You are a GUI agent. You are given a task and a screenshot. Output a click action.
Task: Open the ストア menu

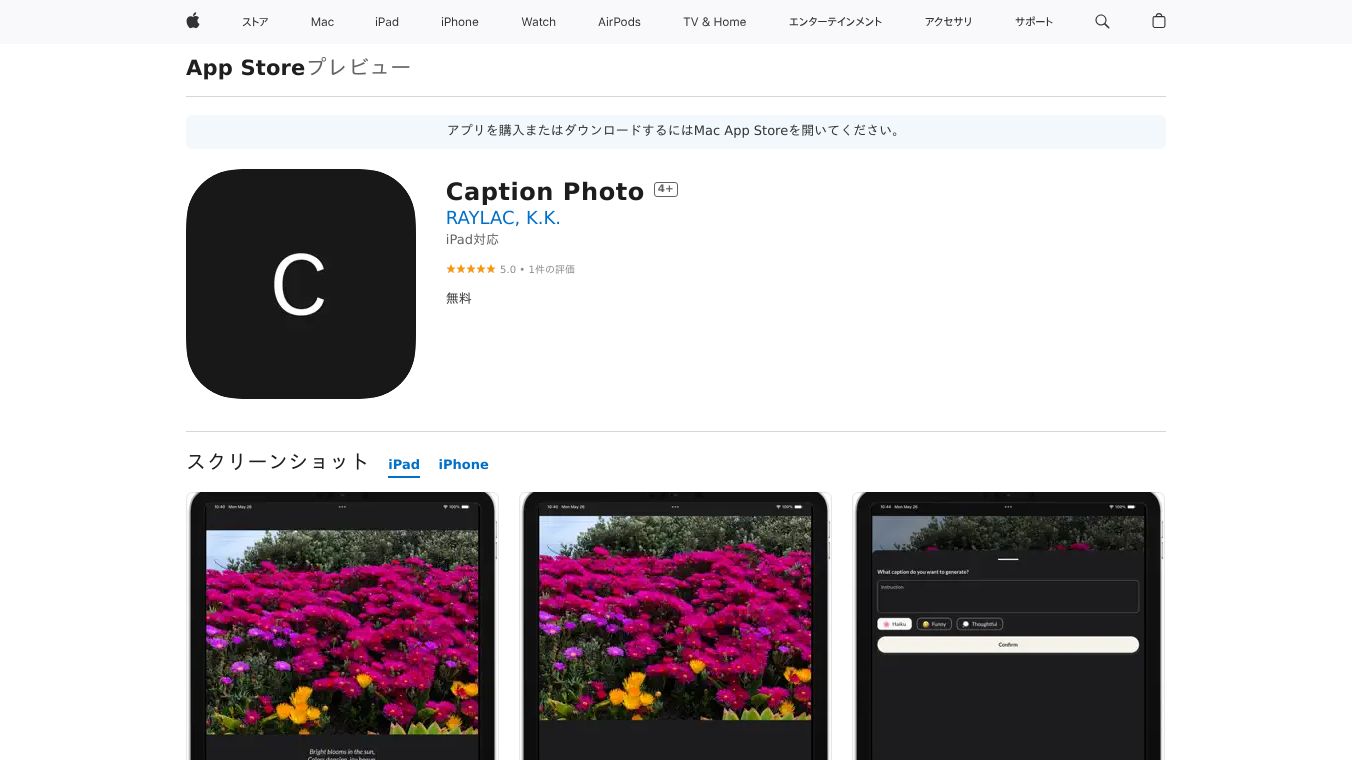(255, 22)
